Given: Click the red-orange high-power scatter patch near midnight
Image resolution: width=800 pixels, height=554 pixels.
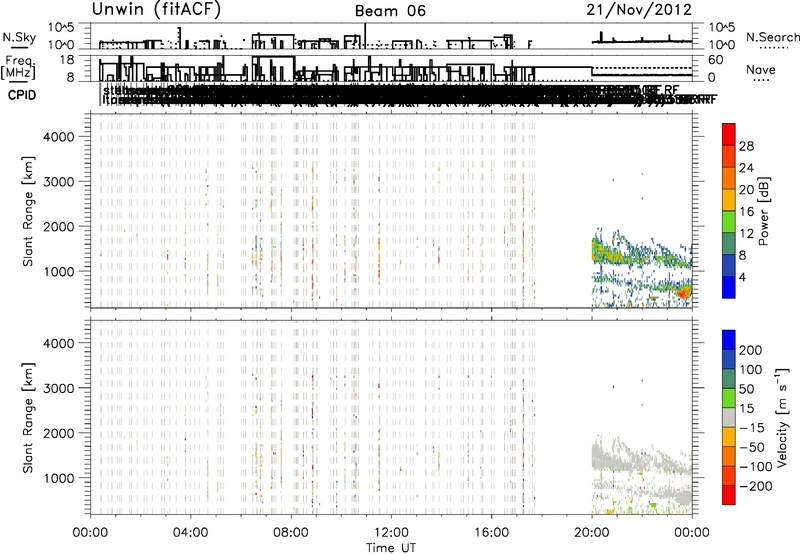Looking at the screenshot, I should [x=684, y=293].
